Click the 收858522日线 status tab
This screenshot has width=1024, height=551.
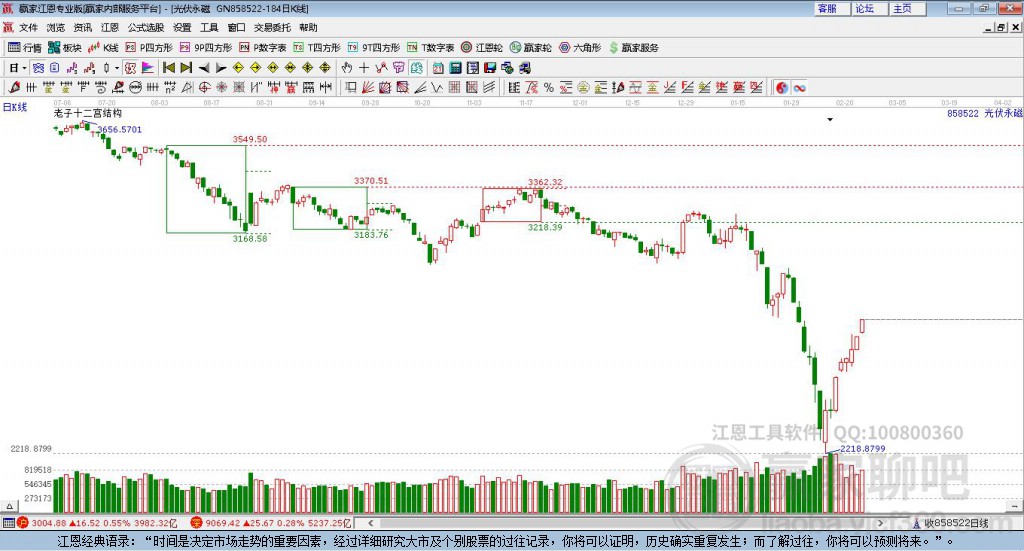pos(951,523)
